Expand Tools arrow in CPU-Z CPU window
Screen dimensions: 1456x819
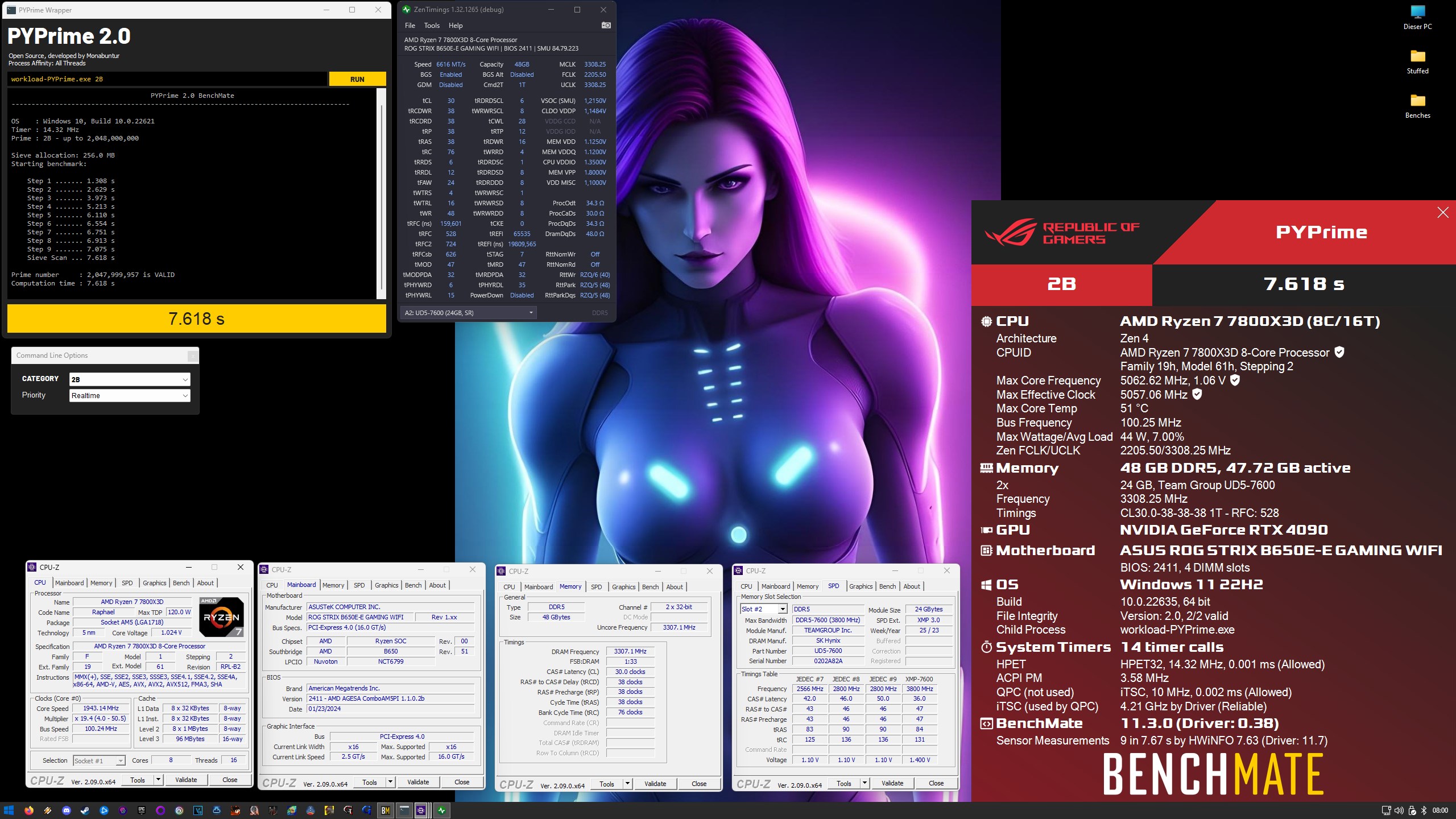[159, 780]
